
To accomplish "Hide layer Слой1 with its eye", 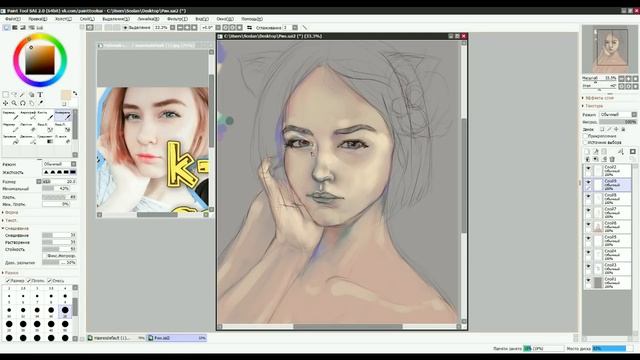I will [x=588, y=280].
